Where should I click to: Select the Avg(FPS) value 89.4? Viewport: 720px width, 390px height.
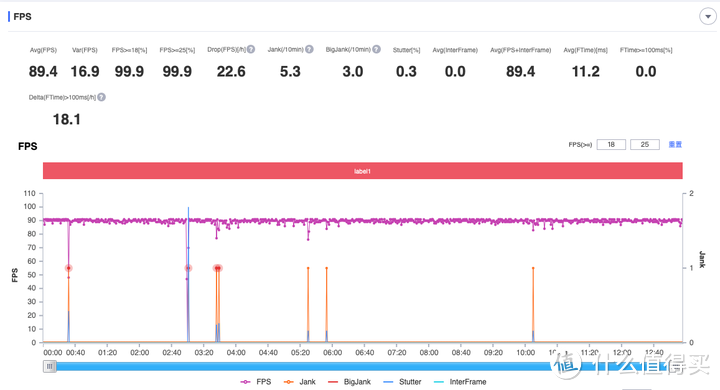pos(43,72)
